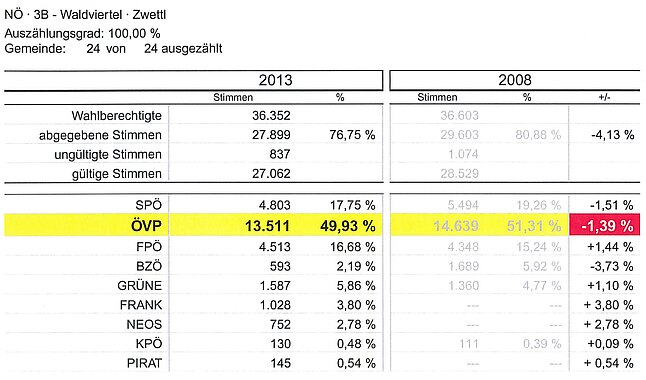Select the PIRAT row label
Viewport: 646px width, 380px height.
pyautogui.click(x=145, y=364)
